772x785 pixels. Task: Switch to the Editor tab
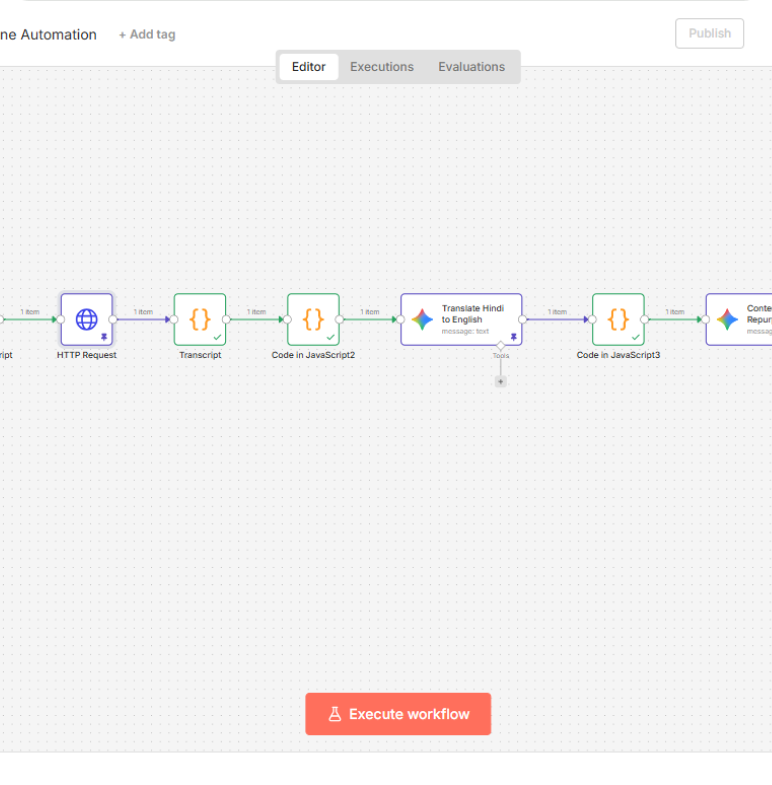point(308,67)
